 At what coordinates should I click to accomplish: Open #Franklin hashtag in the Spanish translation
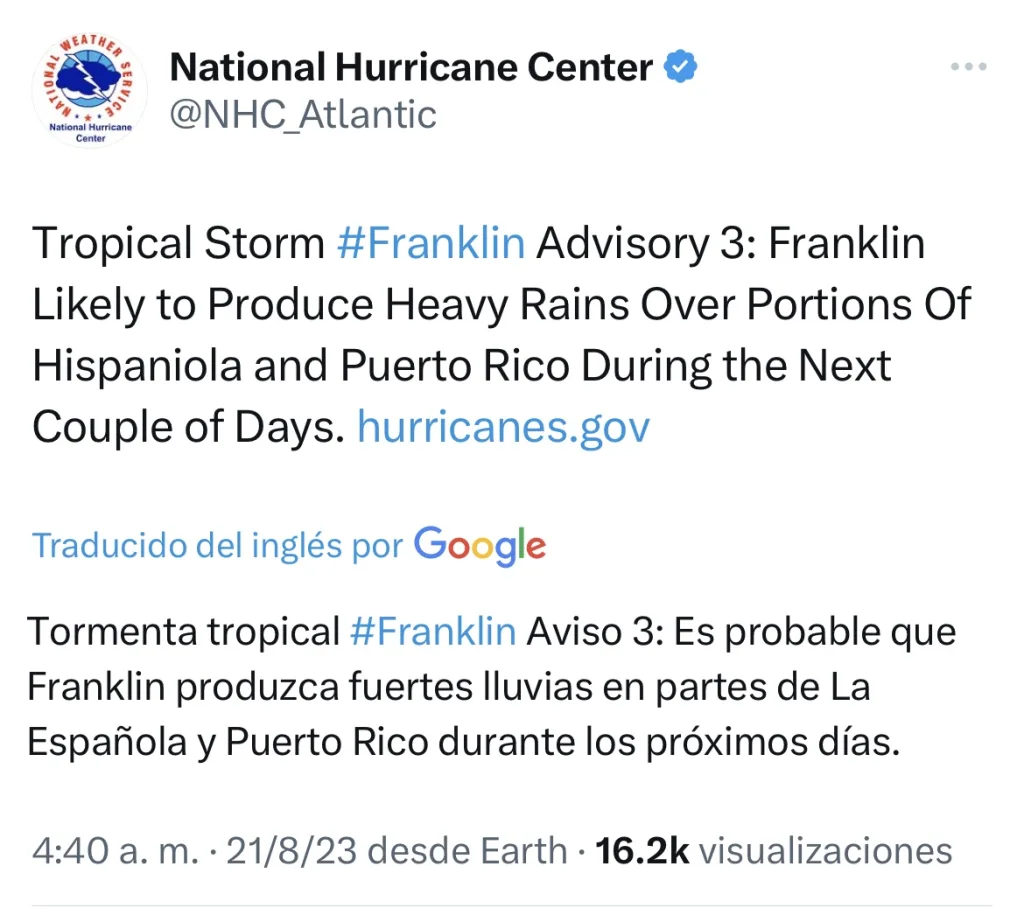click(x=433, y=632)
